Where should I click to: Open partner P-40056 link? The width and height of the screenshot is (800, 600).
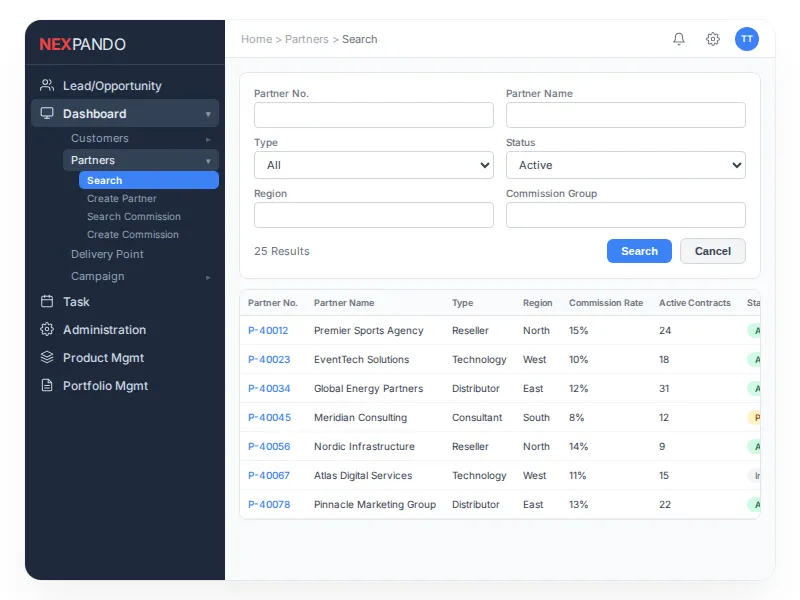pyautogui.click(x=269, y=447)
